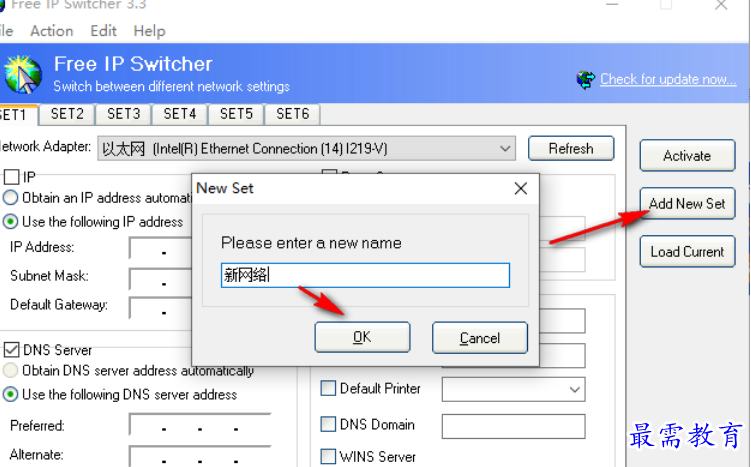751x467 pixels.
Task: Select Obtain an IP address automatically
Action: pyautogui.click(x=11, y=198)
